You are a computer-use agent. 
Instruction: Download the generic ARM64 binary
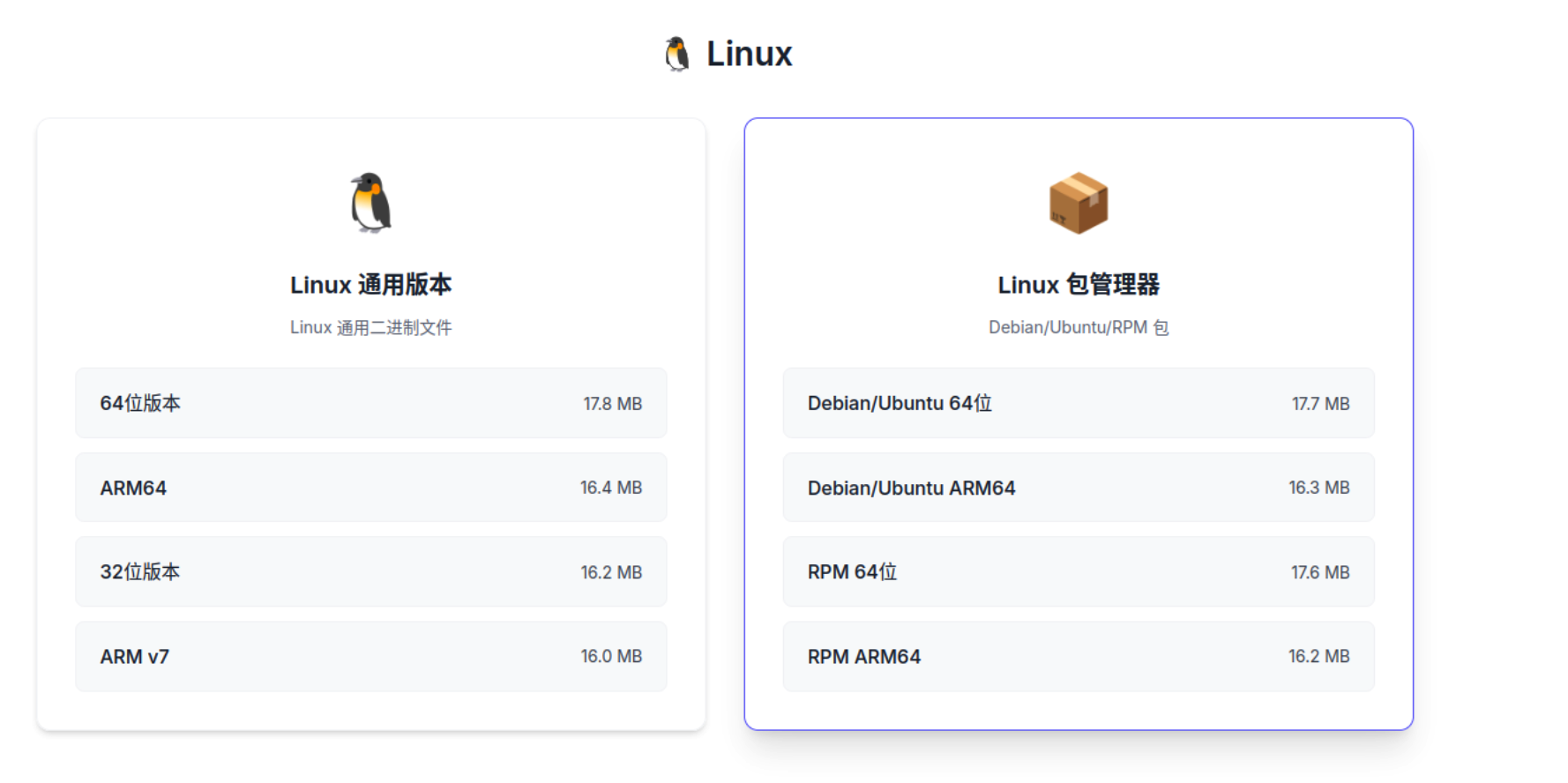coord(370,488)
